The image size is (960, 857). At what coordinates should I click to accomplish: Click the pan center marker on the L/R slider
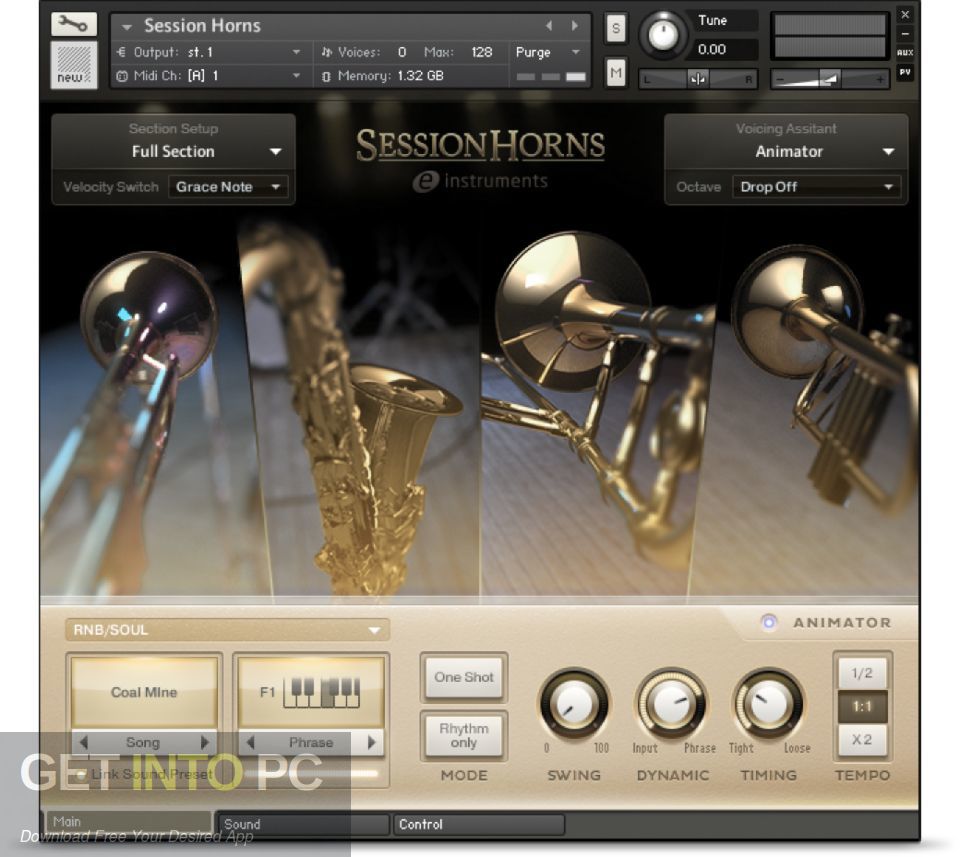coord(697,79)
